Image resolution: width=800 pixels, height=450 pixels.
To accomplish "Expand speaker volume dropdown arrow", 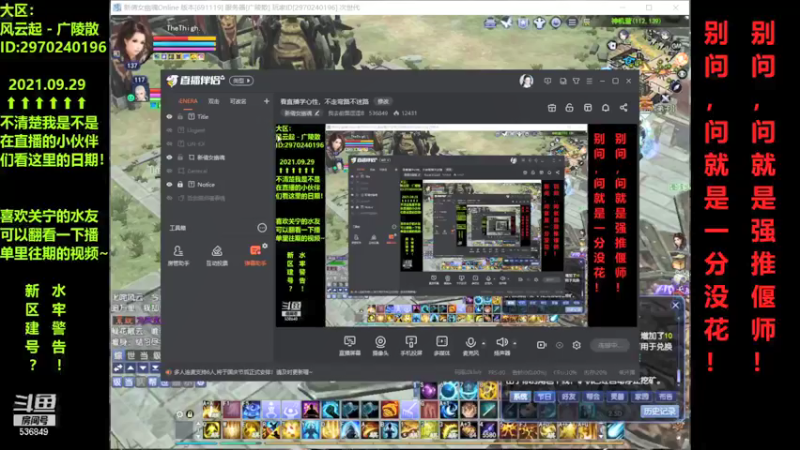I will [515, 343].
